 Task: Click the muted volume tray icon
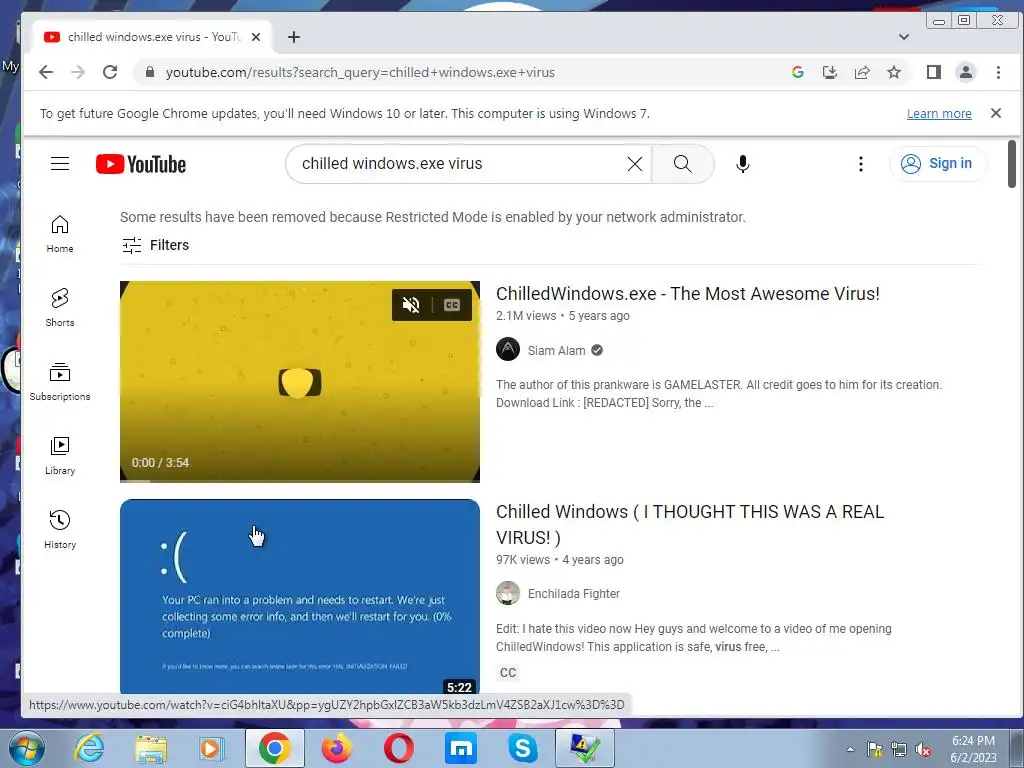pyautogui.click(x=923, y=749)
